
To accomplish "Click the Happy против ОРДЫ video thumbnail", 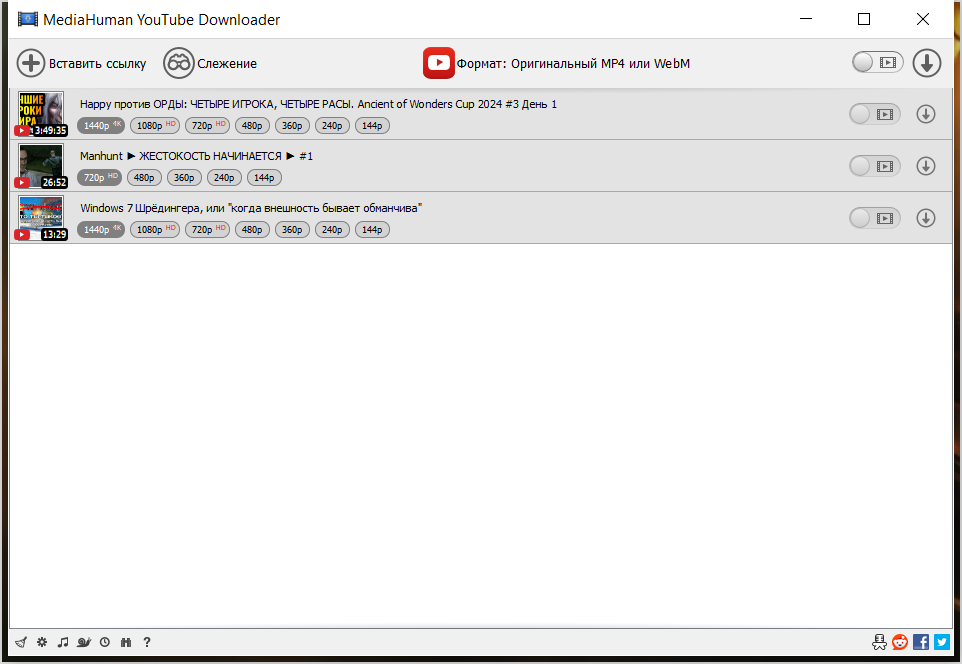I will click(x=40, y=114).
